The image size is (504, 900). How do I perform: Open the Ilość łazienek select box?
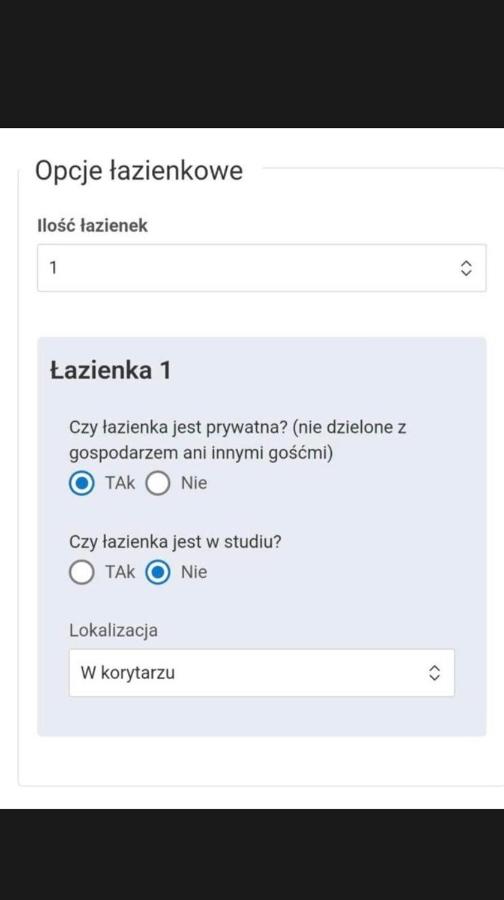(x=262, y=268)
